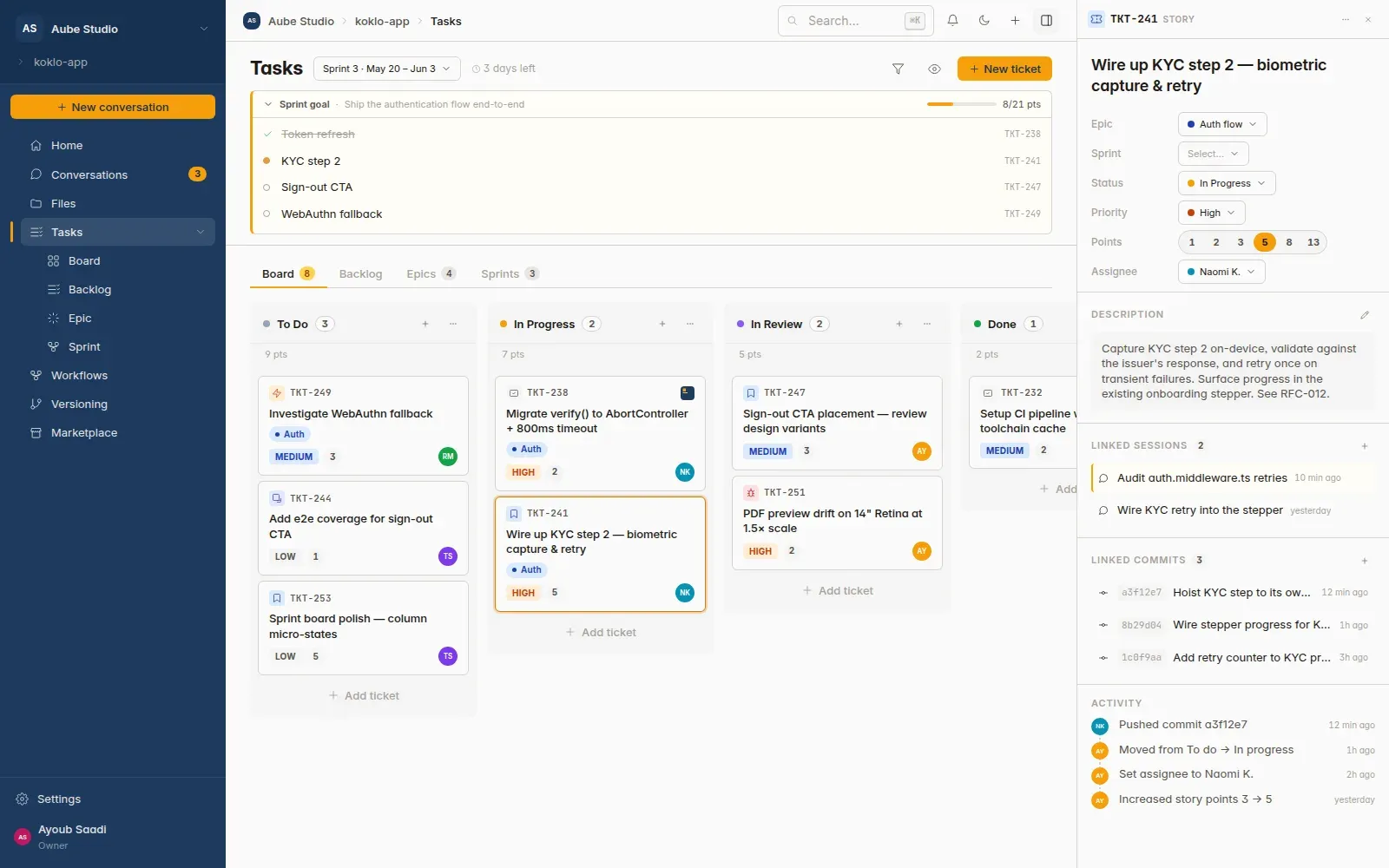
Task: Click NK assignee avatar on TKT-238
Action: pos(685,472)
